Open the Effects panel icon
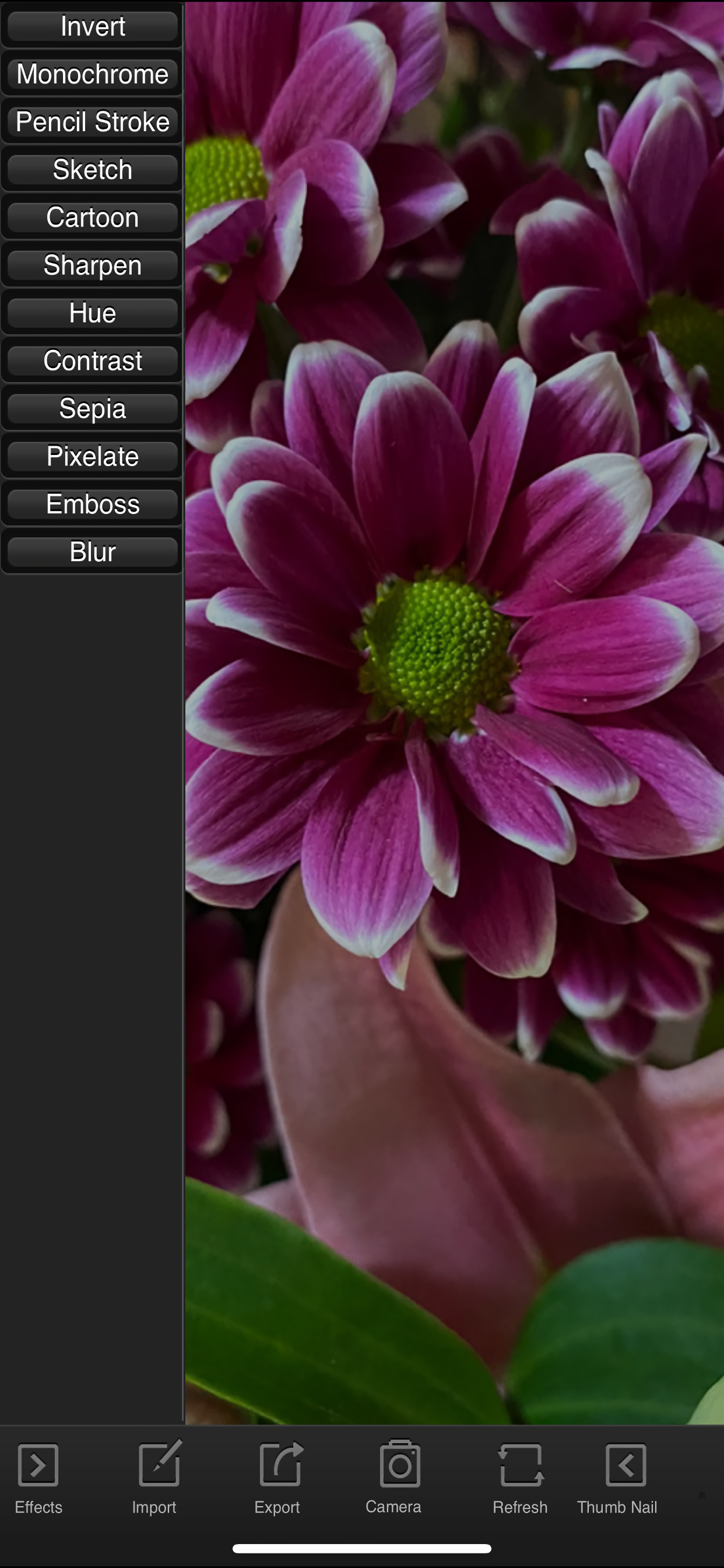This screenshot has height=1568, width=724. coord(38,1465)
